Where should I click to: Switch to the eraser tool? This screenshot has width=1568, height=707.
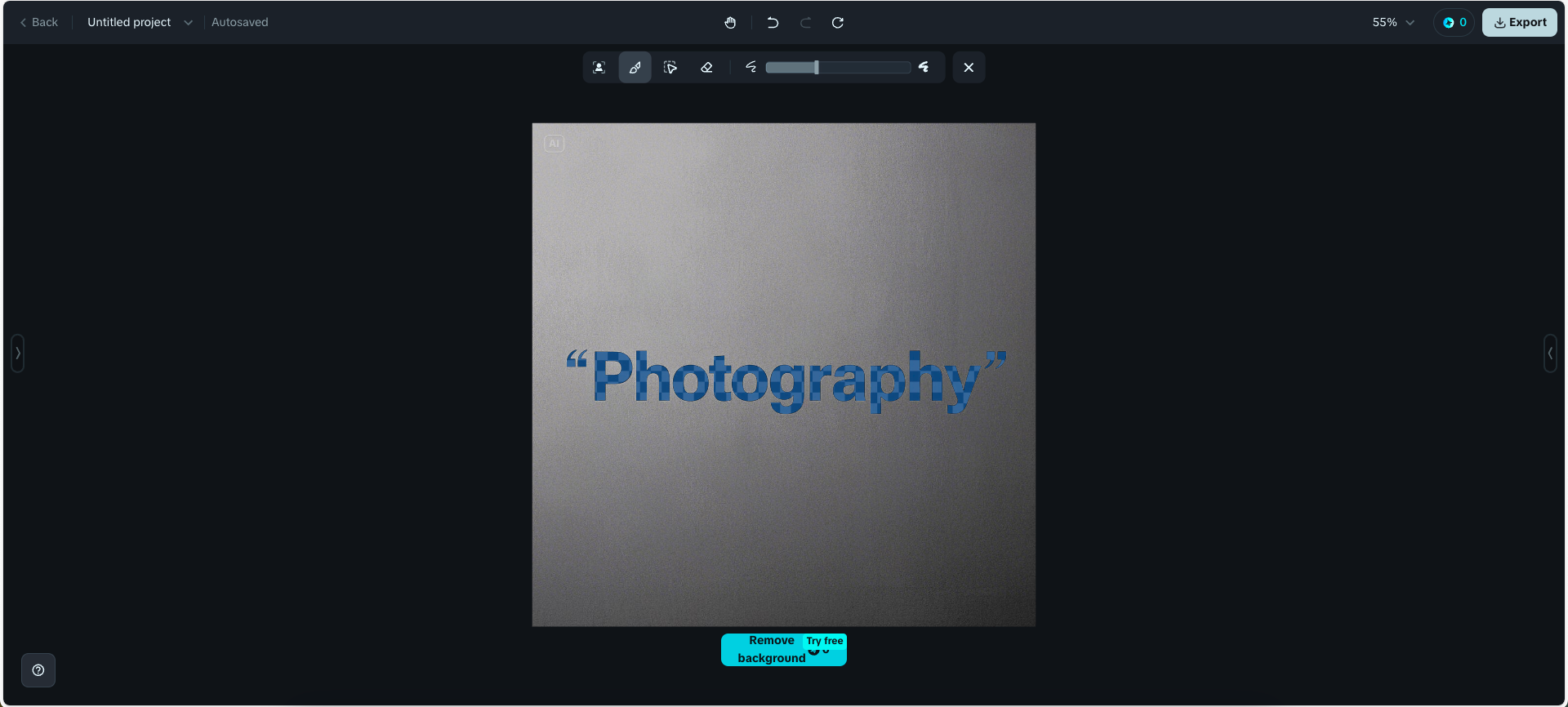(x=707, y=68)
